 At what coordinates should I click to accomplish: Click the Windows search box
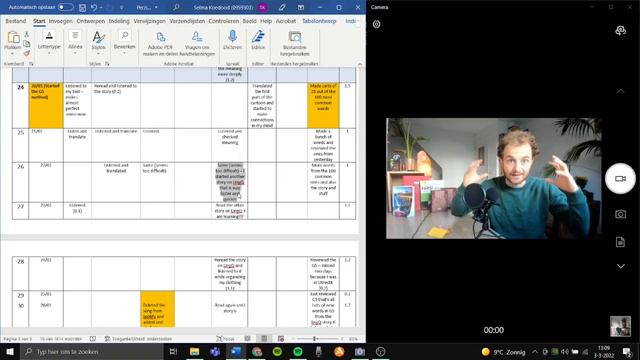pyautogui.click(x=92, y=351)
